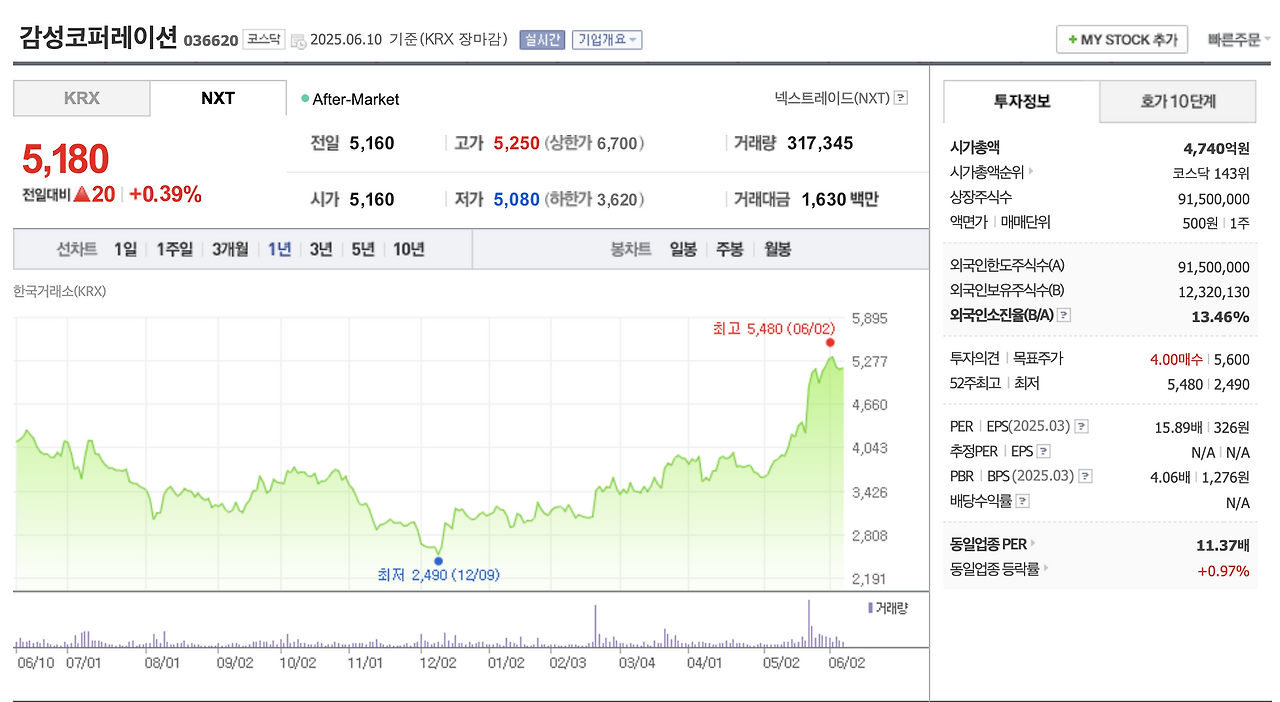Open the help icon next to 추정PER EPS
Image resolution: width=1280 pixels, height=702 pixels.
click(x=1042, y=451)
